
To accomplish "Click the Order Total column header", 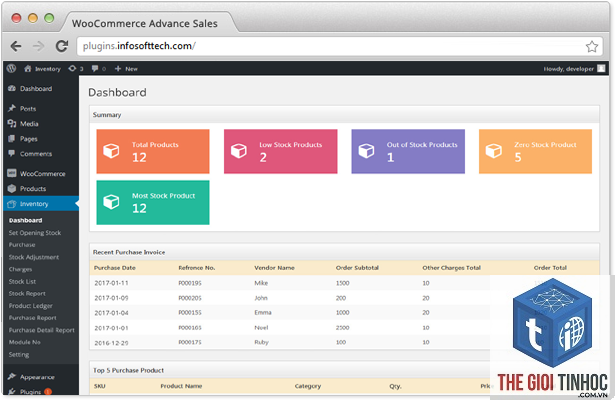I will (550, 268).
